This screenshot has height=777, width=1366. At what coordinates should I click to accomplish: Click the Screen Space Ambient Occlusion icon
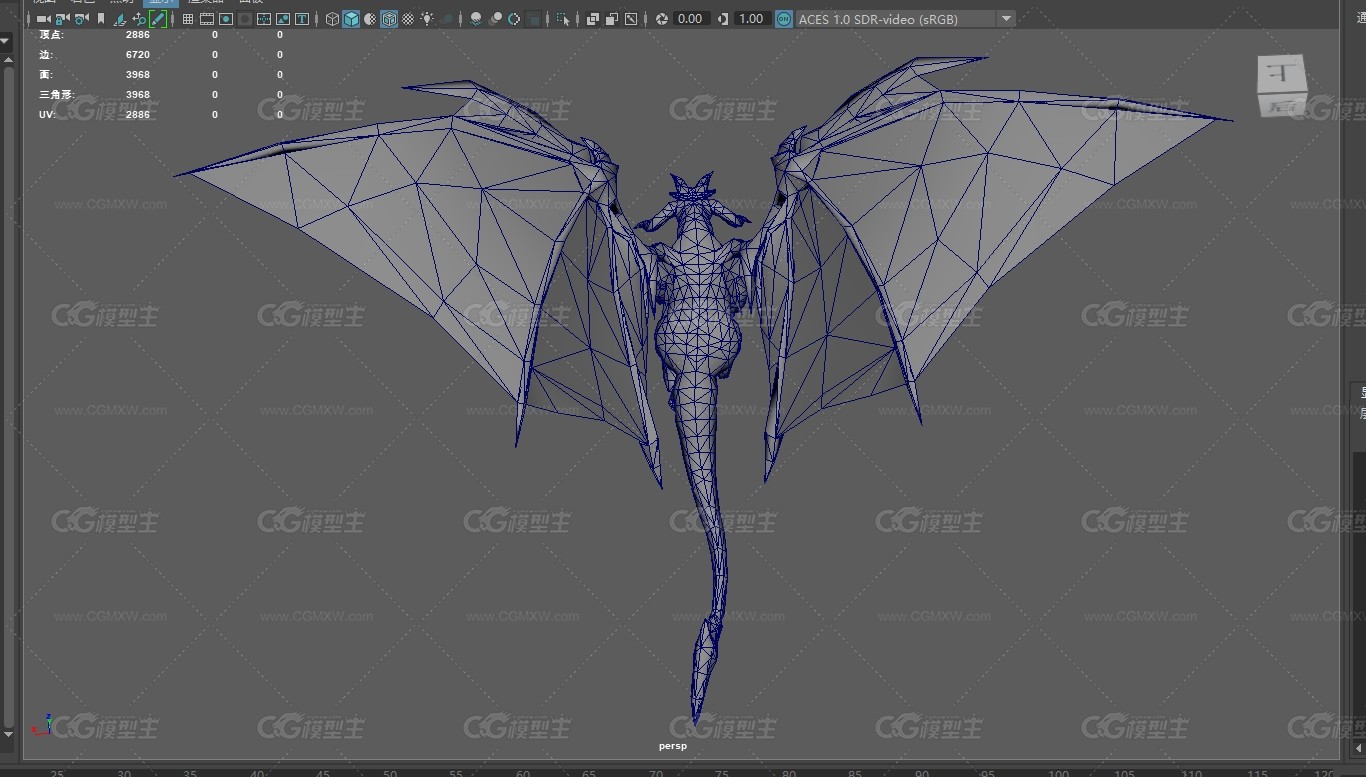[476, 19]
